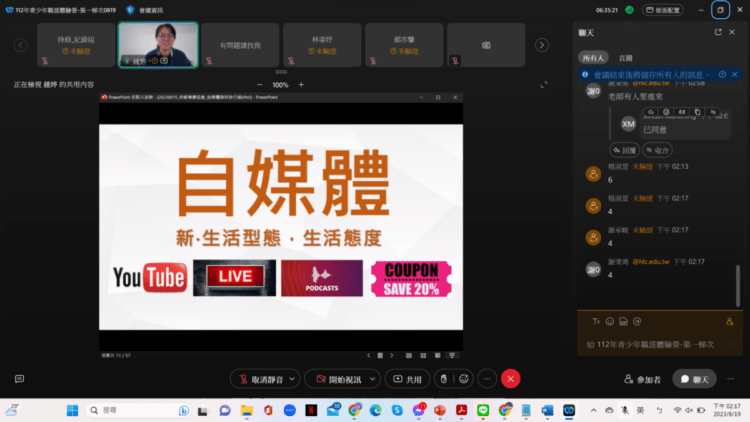
Task: Raise your hand using the hand icon
Action: coord(444,379)
